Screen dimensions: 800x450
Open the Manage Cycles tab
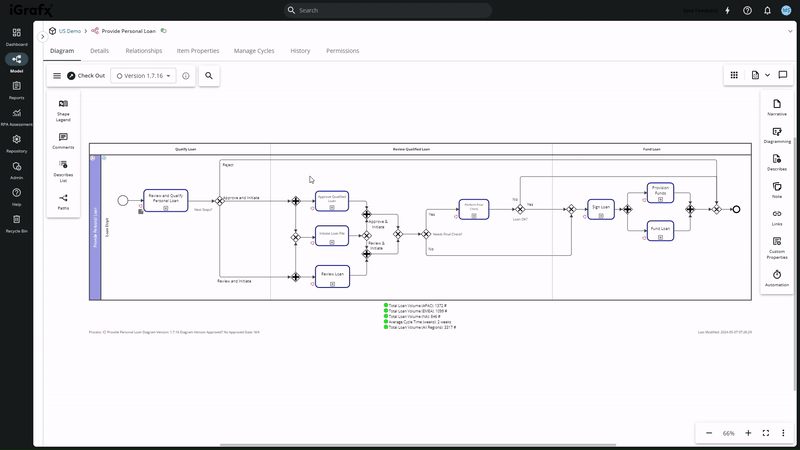(254, 50)
